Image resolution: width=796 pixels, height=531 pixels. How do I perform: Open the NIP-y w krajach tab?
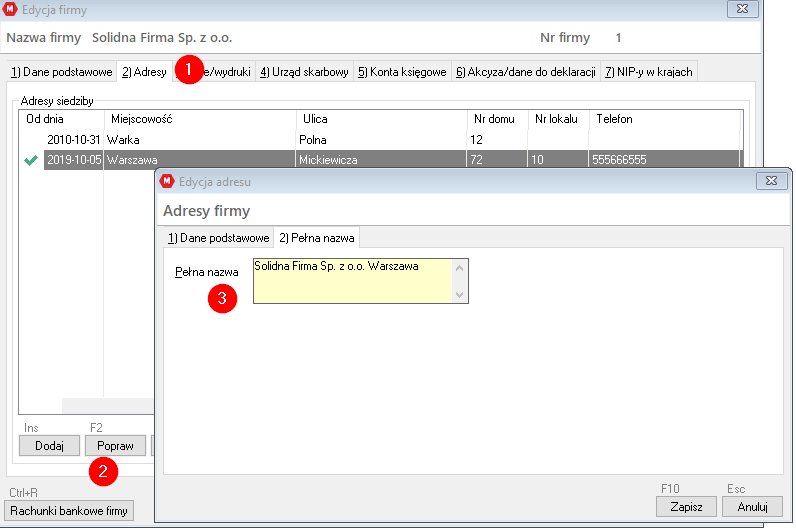(x=648, y=72)
